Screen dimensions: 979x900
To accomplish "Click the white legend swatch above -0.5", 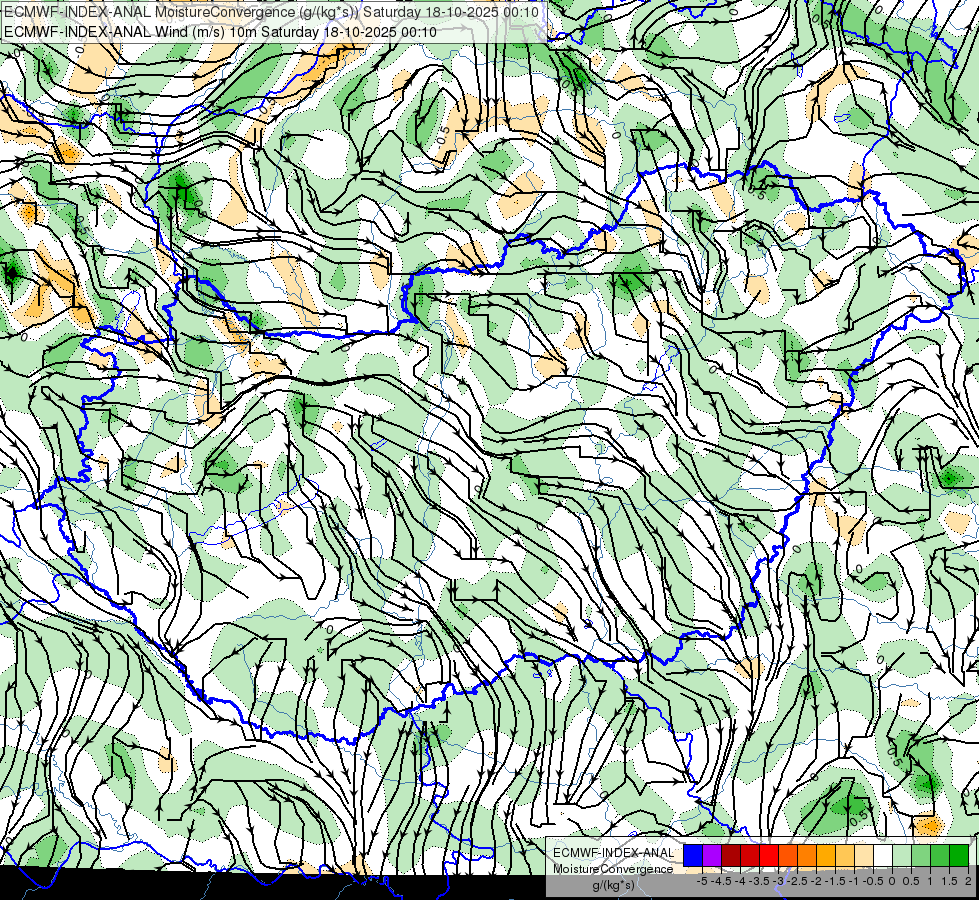I will tap(883, 855).
